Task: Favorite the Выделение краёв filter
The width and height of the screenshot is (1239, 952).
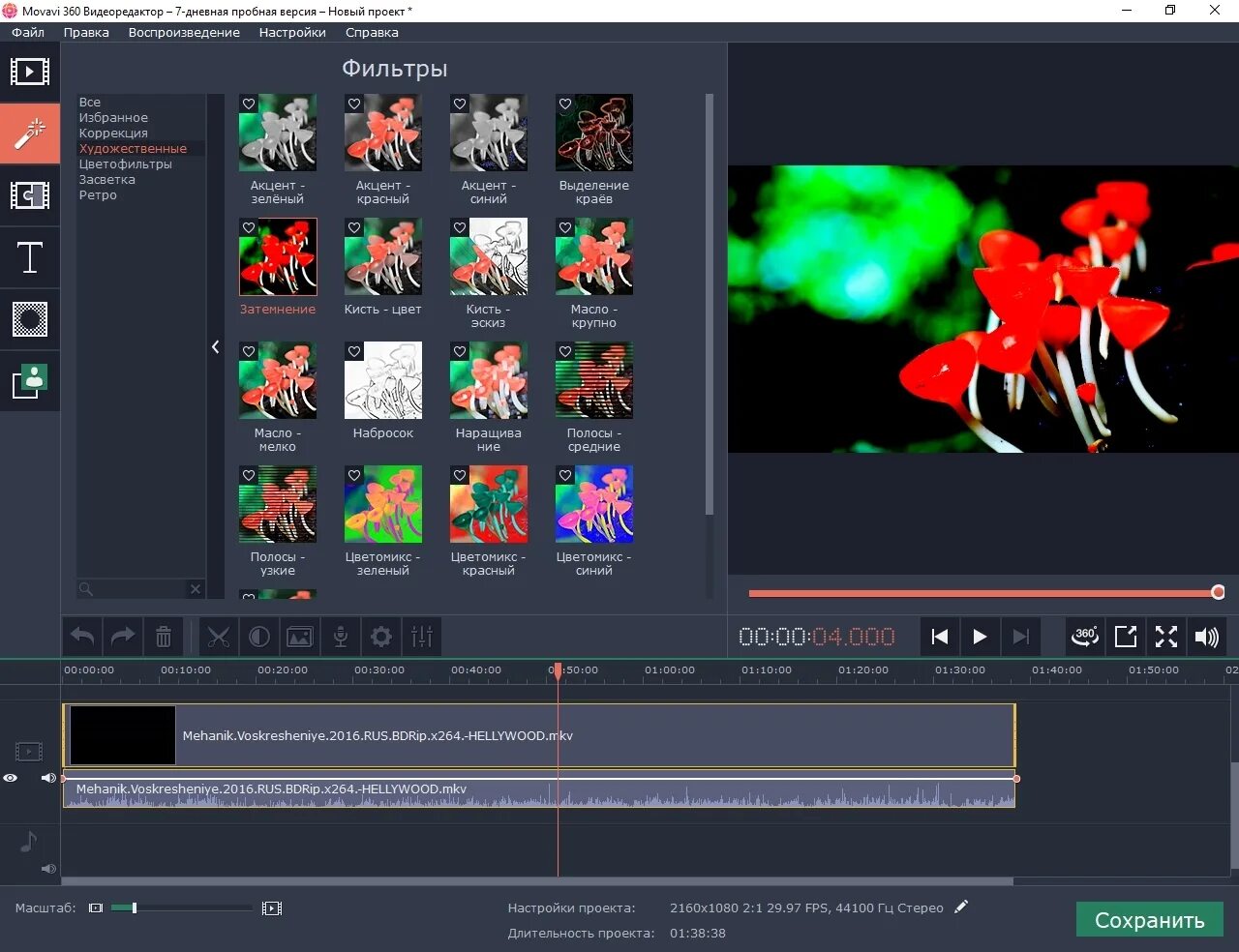Action: pos(565,104)
